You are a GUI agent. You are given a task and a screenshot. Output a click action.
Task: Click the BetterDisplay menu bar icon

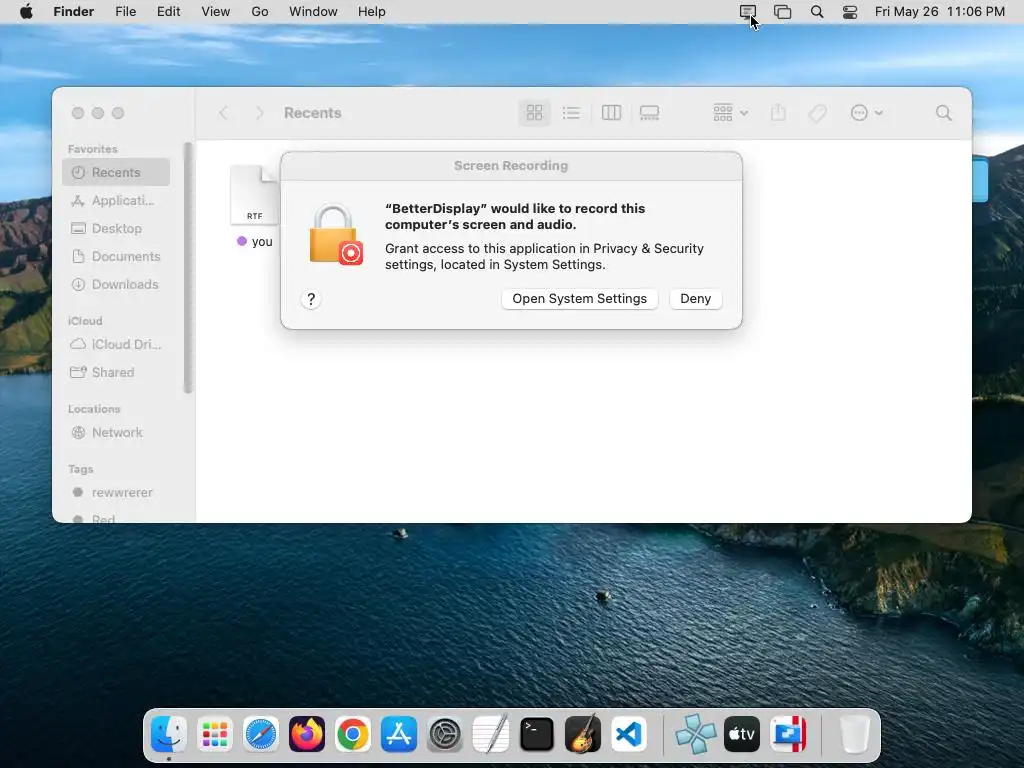pos(747,12)
